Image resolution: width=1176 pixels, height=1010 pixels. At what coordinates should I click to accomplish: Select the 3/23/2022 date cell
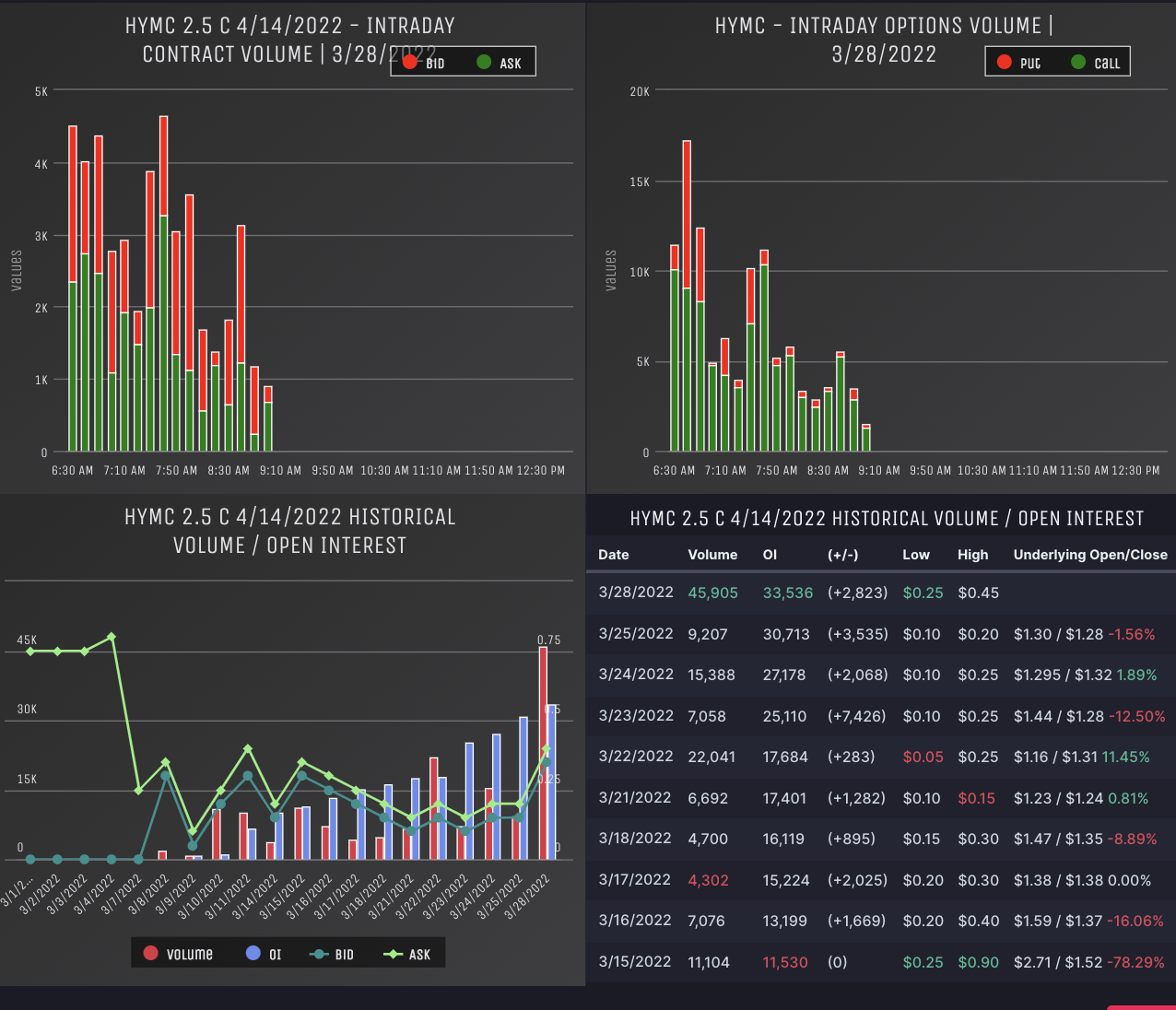click(x=636, y=716)
